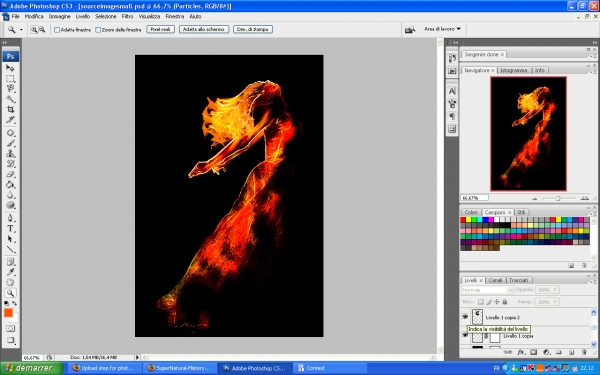Select the Crop tool
Viewport: 600px width, 375px height.
(x=10, y=109)
